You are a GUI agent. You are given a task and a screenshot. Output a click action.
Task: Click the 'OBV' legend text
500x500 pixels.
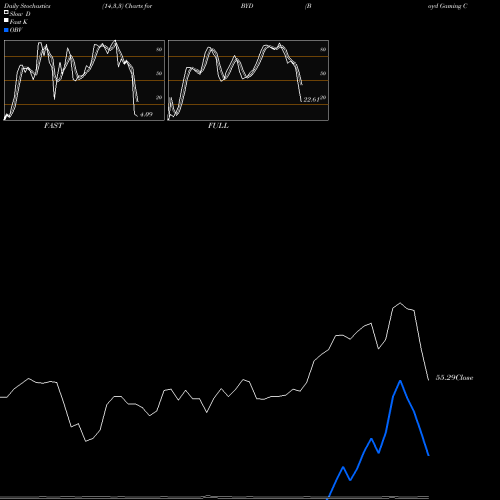point(16,30)
